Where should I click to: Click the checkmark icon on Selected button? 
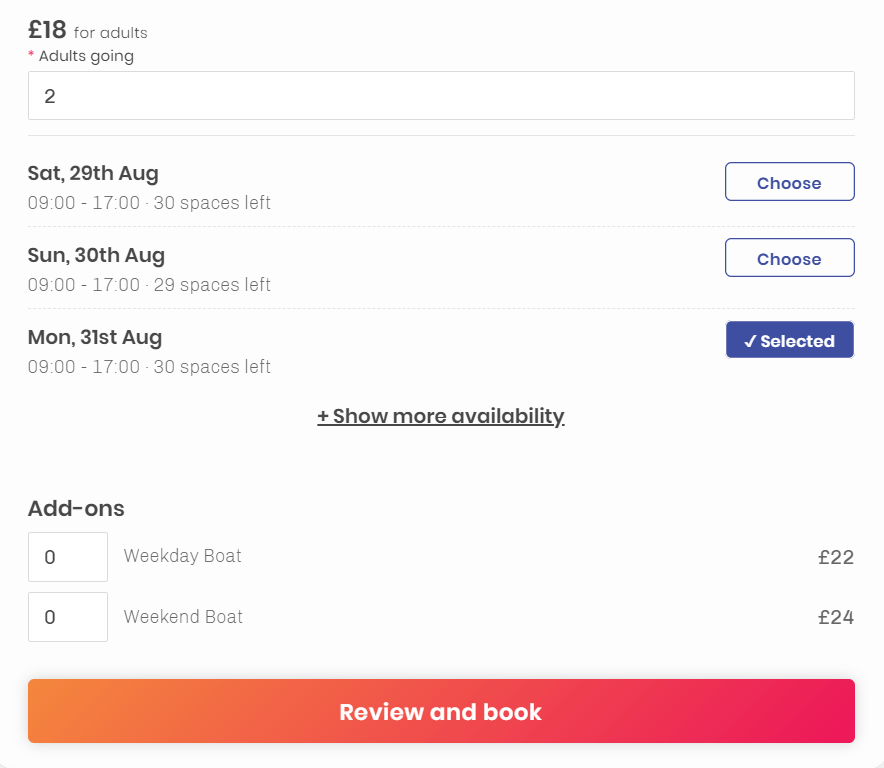[750, 341]
